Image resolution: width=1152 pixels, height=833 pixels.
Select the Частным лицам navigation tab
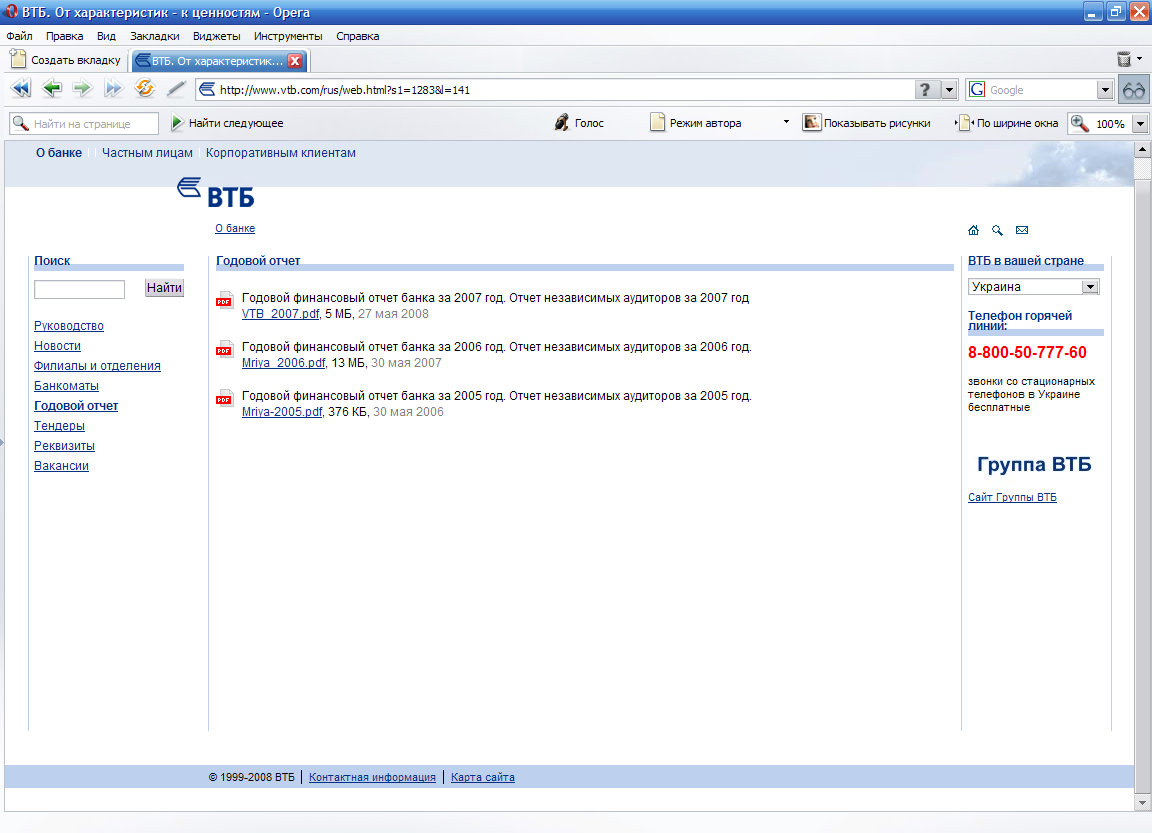point(147,153)
